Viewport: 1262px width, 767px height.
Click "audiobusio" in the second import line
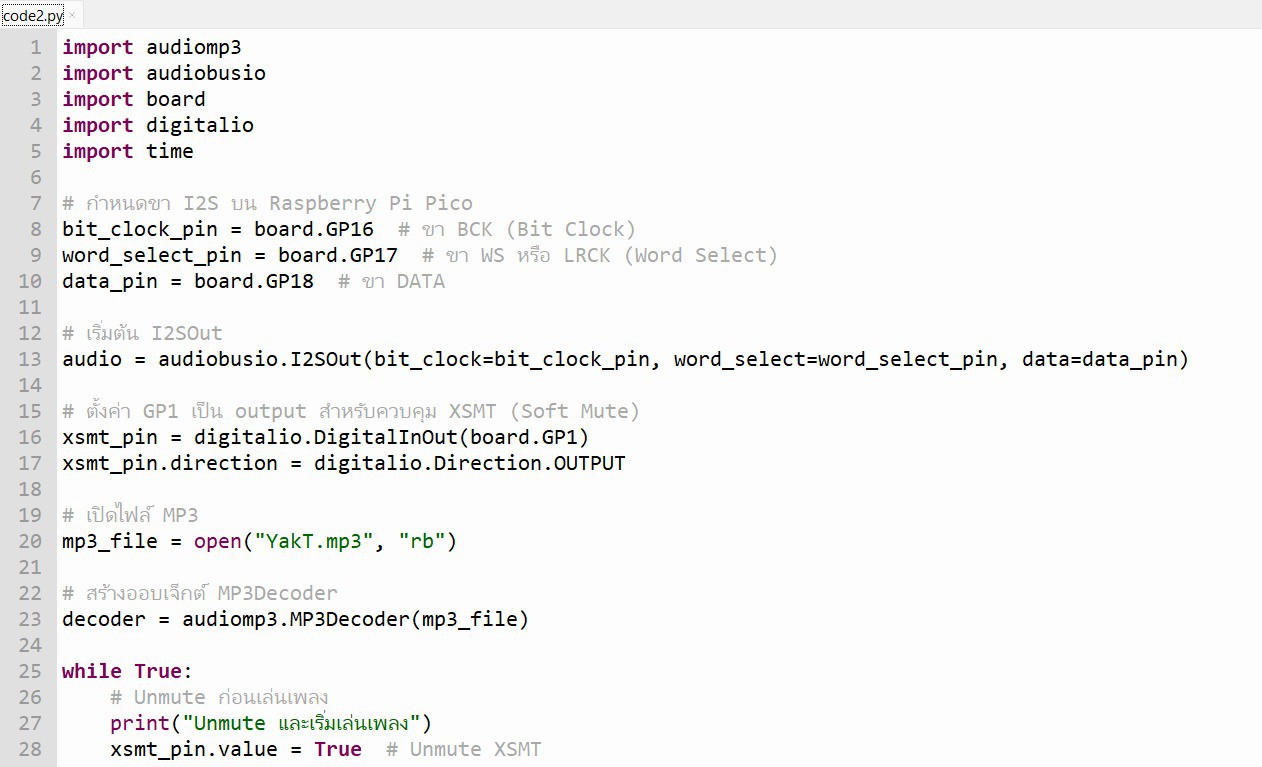(x=206, y=73)
